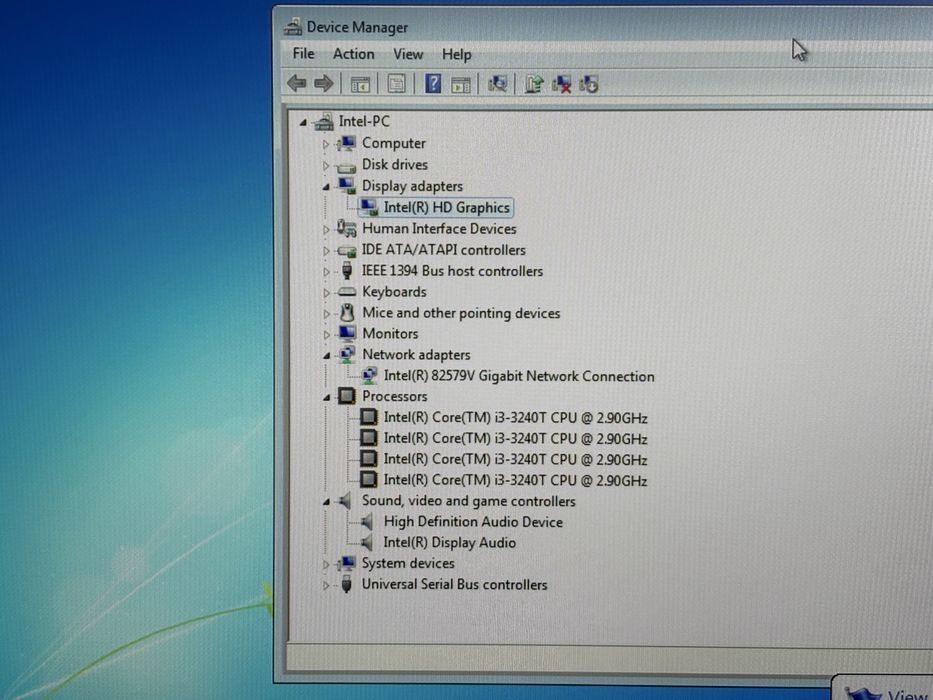Click the Disk drives label
The width and height of the screenshot is (933, 700).
click(395, 164)
